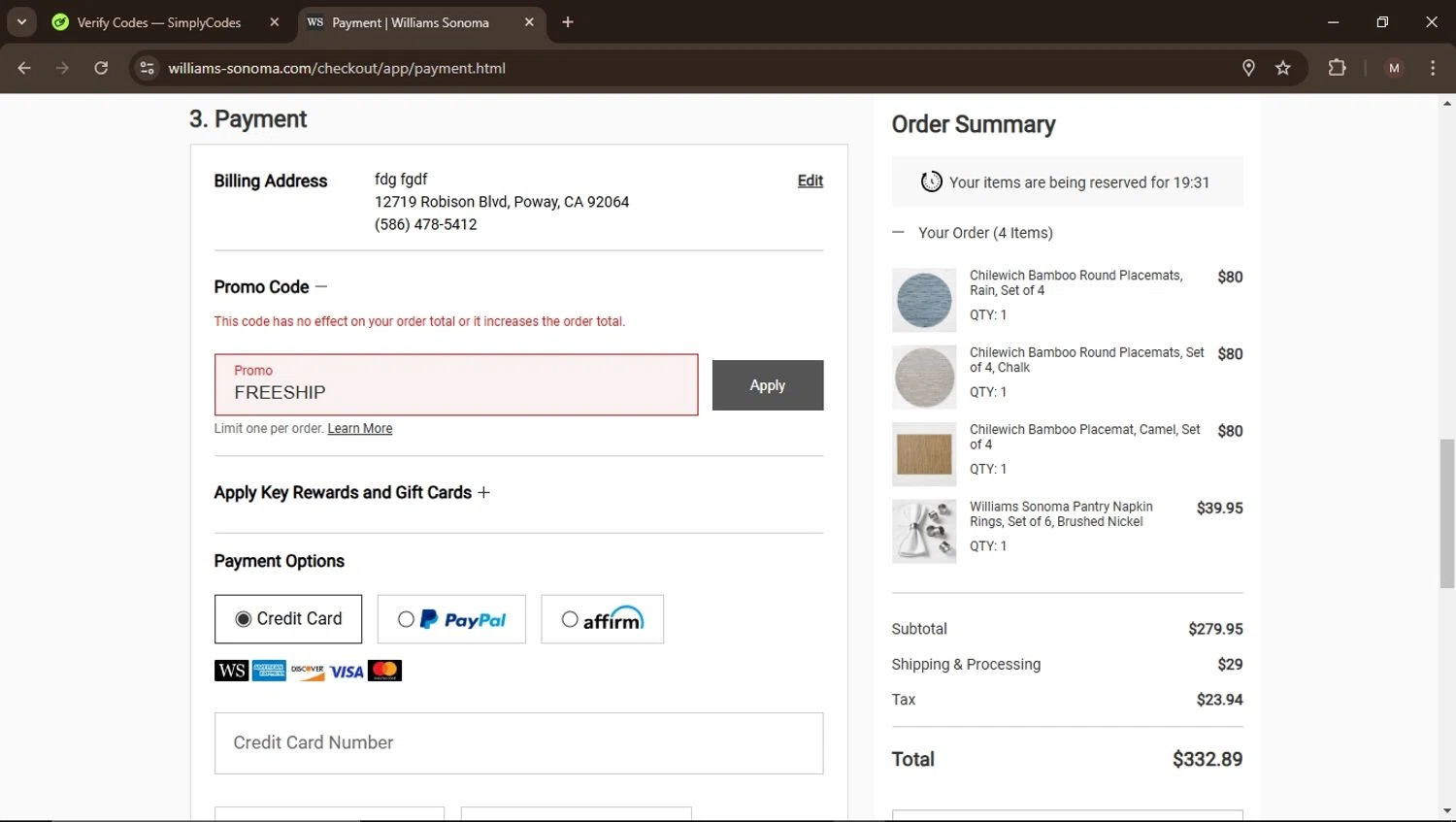
Task: Expand Apply Key Rewards and Gift Cards
Action: pos(483,492)
